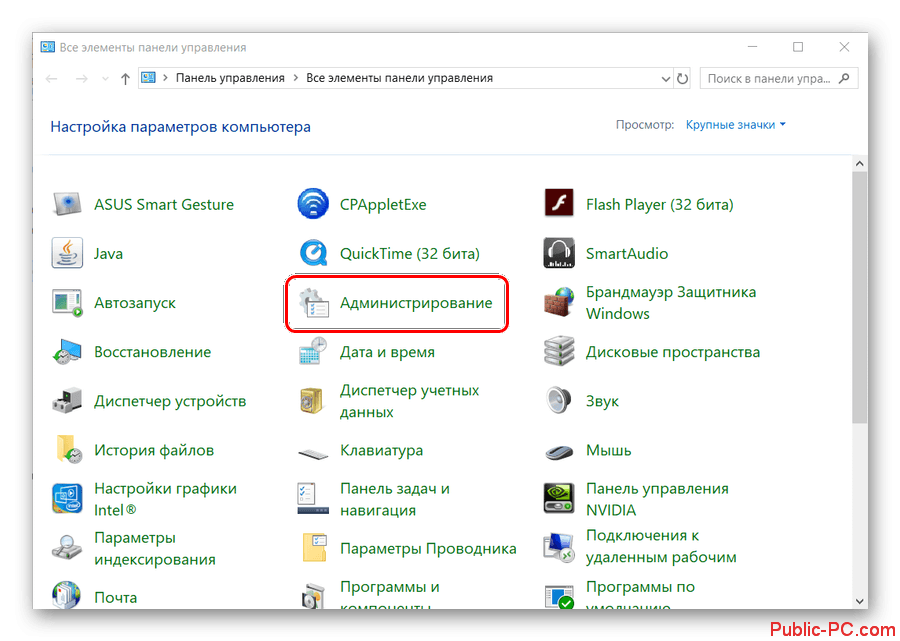Open the Просмотр: Крупные значки dropdown

pyautogui.click(x=735, y=125)
